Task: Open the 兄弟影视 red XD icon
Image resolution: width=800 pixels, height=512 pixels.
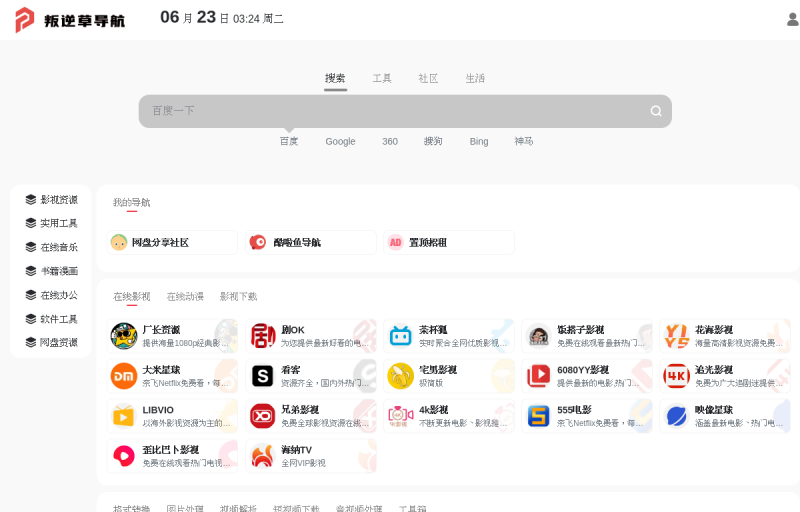Action: pyautogui.click(x=263, y=416)
